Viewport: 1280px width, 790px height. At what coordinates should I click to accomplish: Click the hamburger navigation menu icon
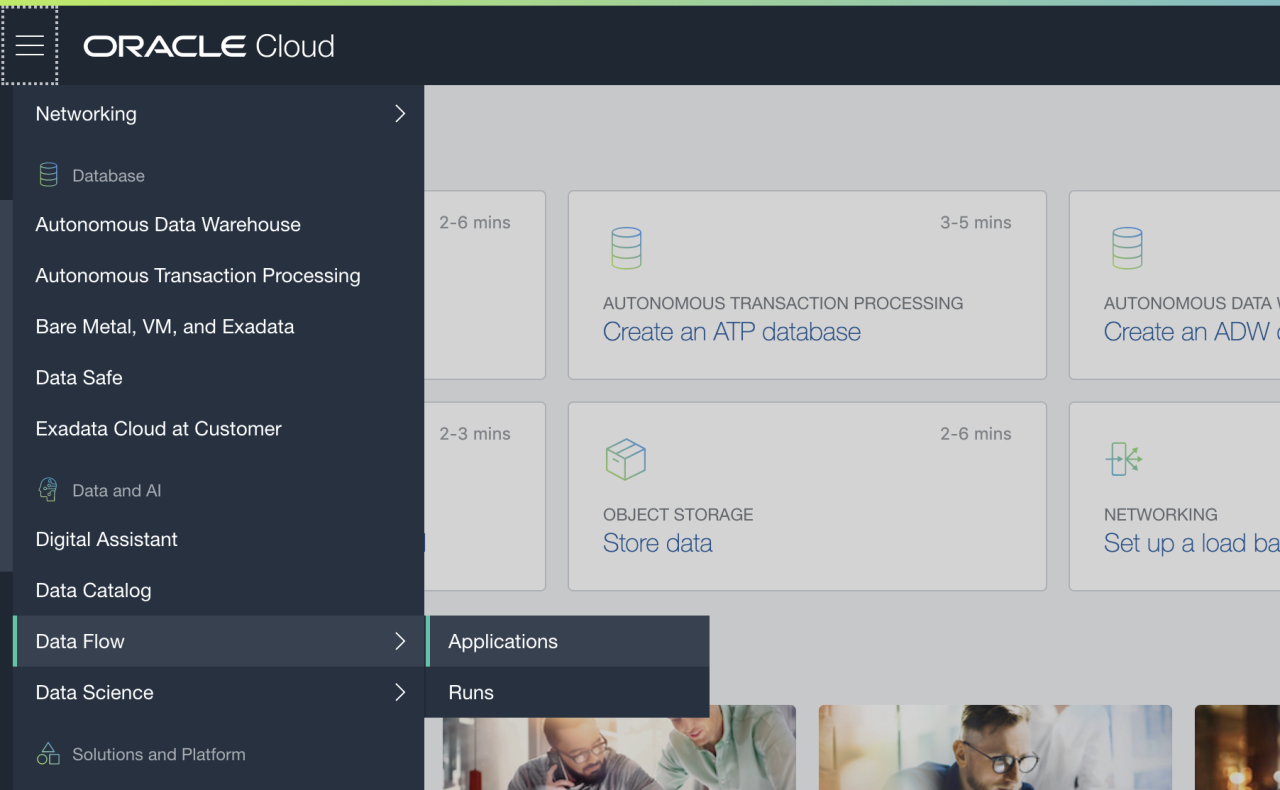(30, 45)
